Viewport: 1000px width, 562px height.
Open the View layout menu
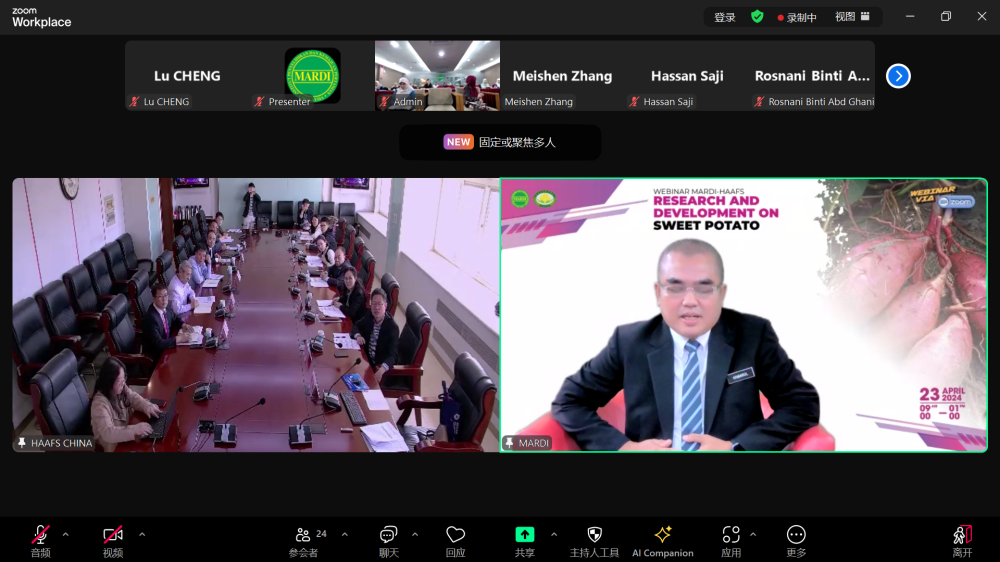tap(853, 17)
